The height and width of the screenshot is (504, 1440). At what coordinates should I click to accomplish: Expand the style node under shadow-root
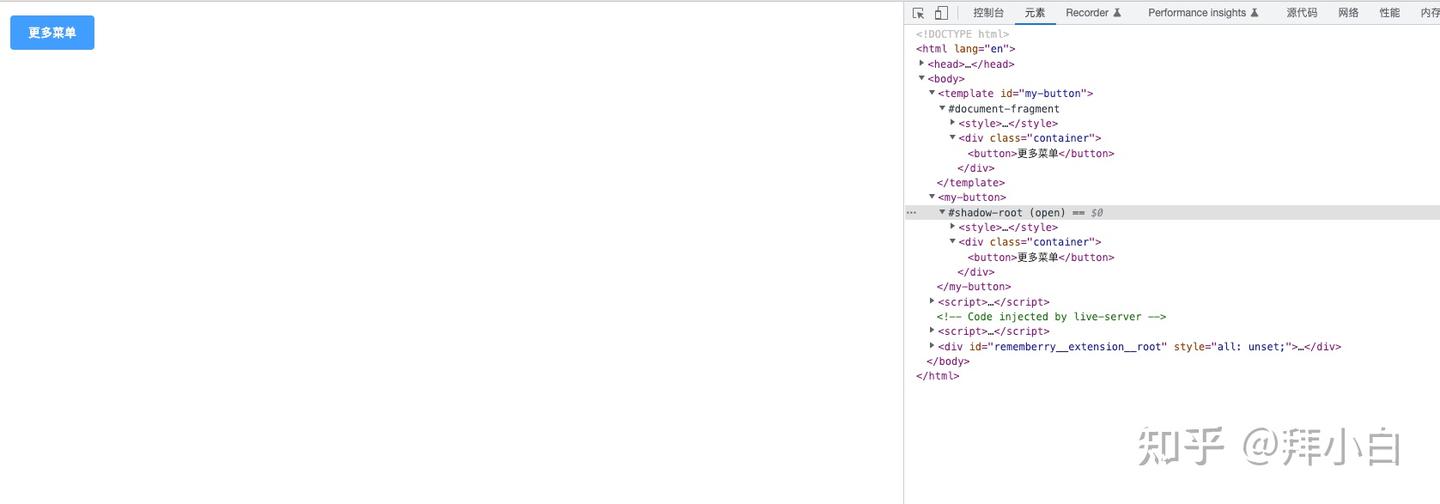[x=953, y=227]
